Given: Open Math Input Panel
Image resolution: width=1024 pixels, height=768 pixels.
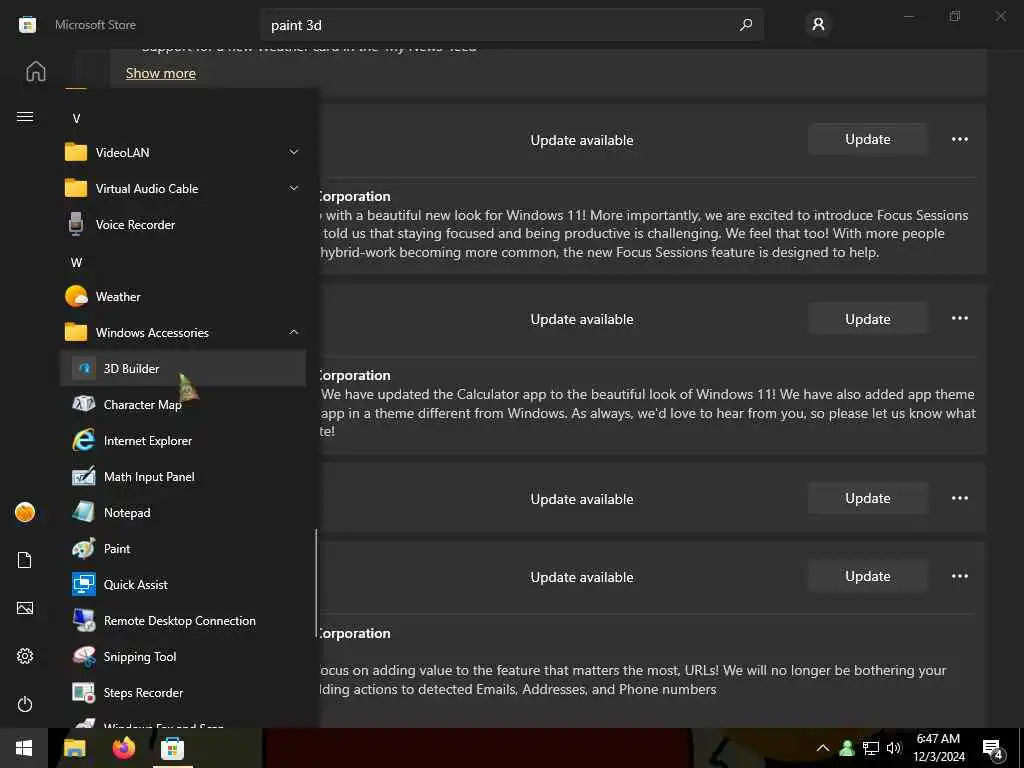Looking at the screenshot, I should tap(183, 477).
